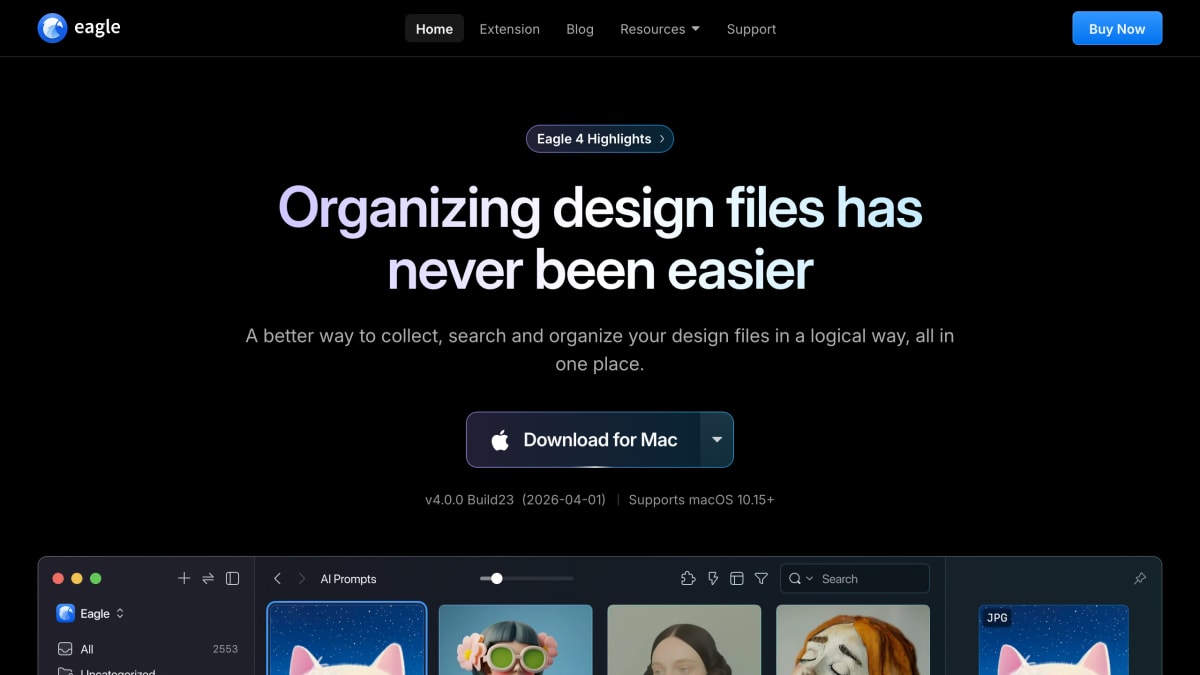Open the plugins puzzle icon
The image size is (1200, 675).
687,578
